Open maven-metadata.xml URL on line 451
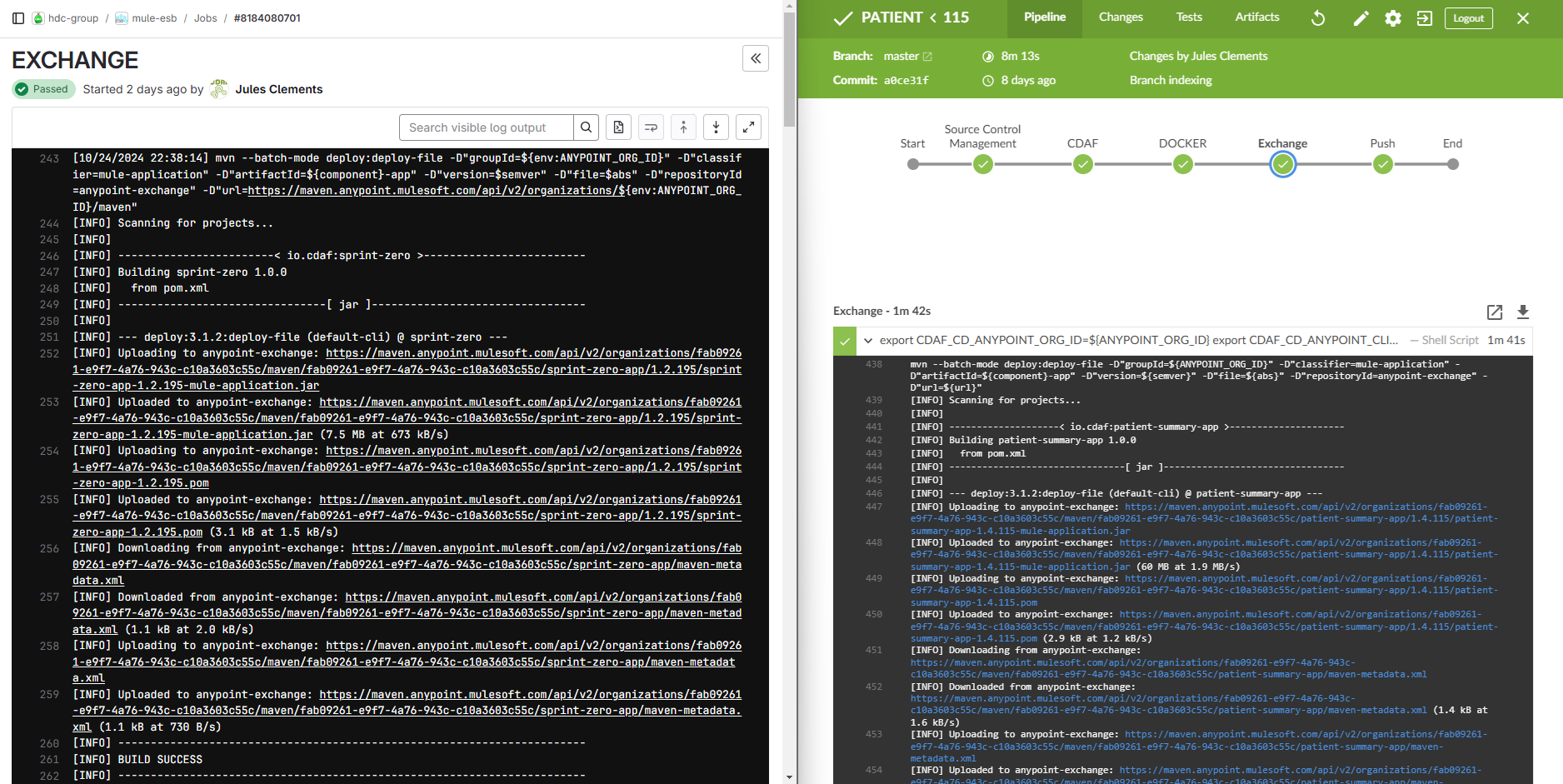 pyautogui.click(x=1168, y=668)
